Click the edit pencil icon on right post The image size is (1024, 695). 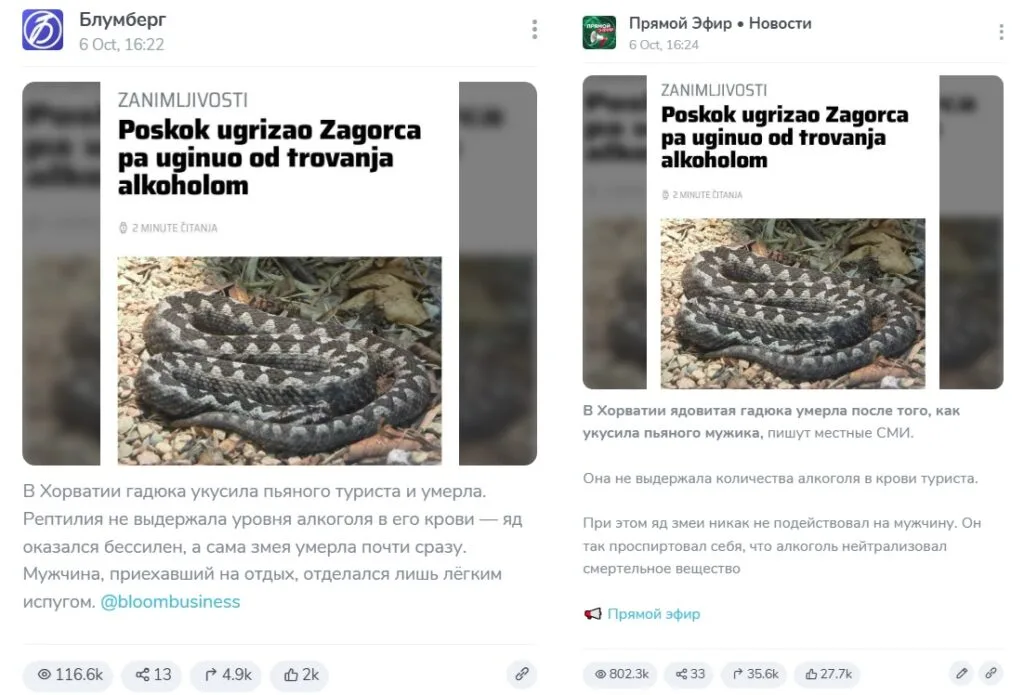[x=961, y=673]
